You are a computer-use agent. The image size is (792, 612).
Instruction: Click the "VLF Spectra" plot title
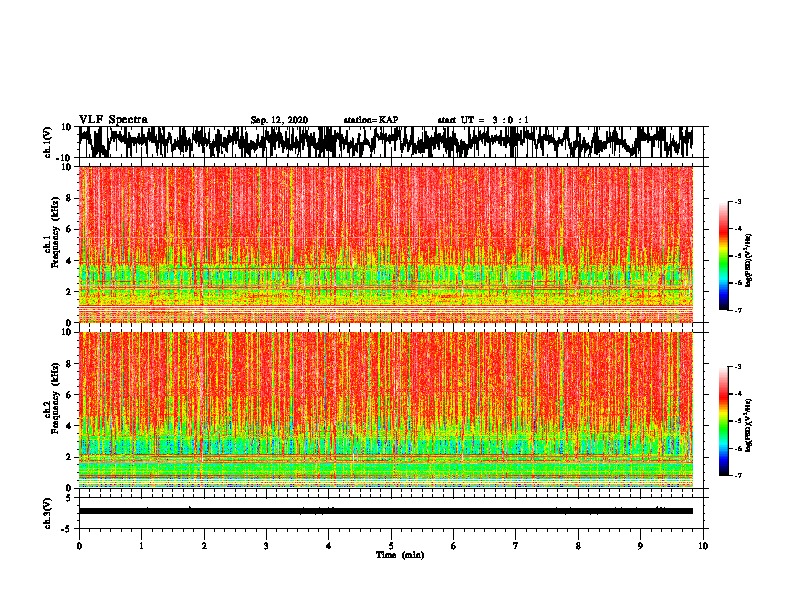click(113, 120)
